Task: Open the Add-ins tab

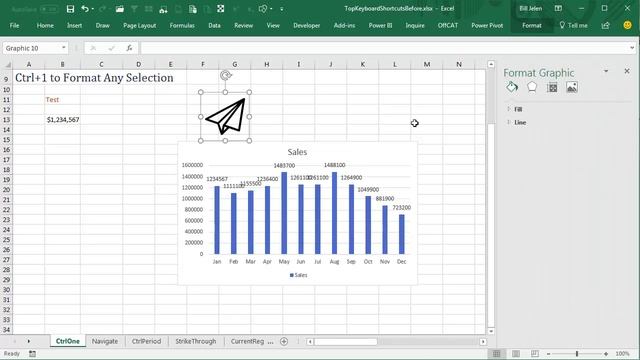Action: 344,25
